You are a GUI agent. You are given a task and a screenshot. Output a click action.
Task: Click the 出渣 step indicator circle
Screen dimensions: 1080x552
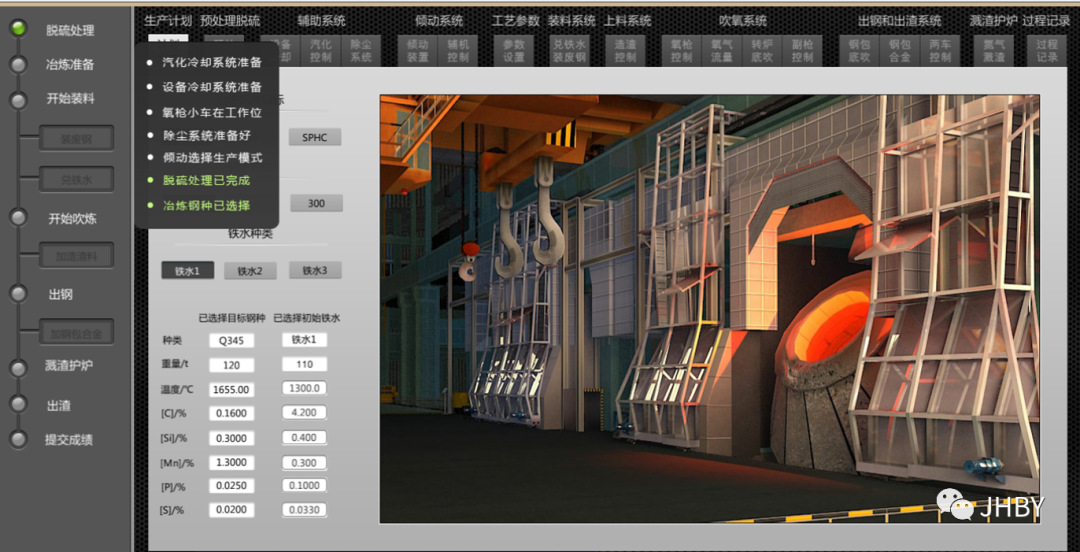(18, 406)
